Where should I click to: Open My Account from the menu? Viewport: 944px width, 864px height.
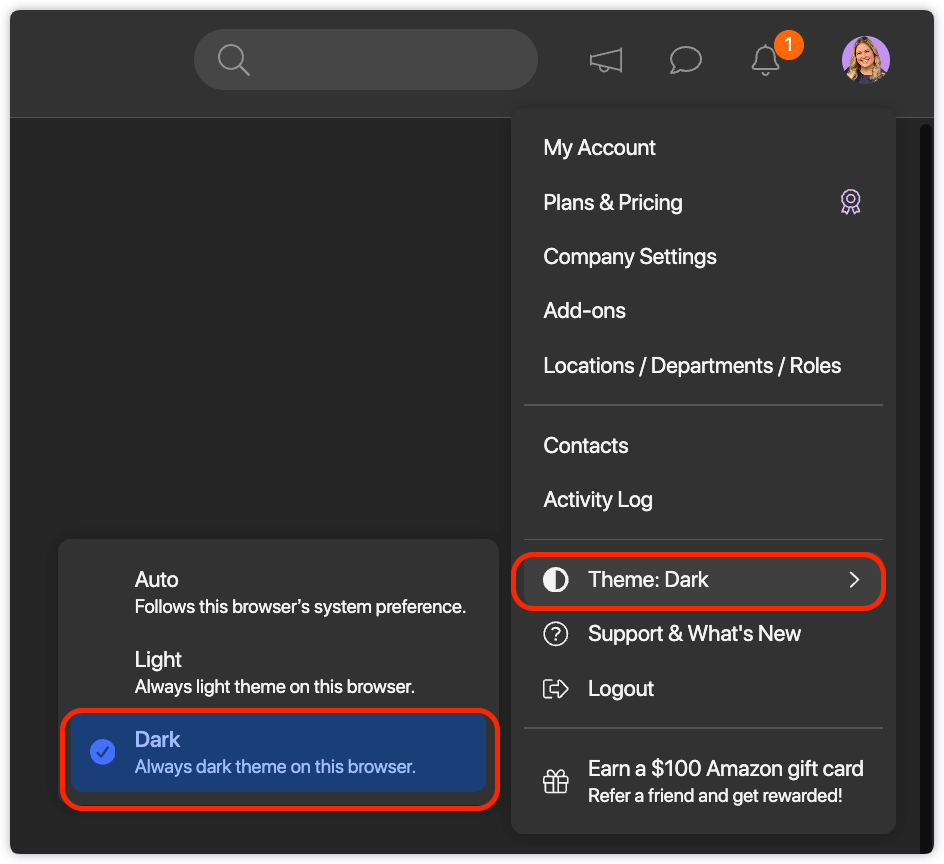click(599, 148)
